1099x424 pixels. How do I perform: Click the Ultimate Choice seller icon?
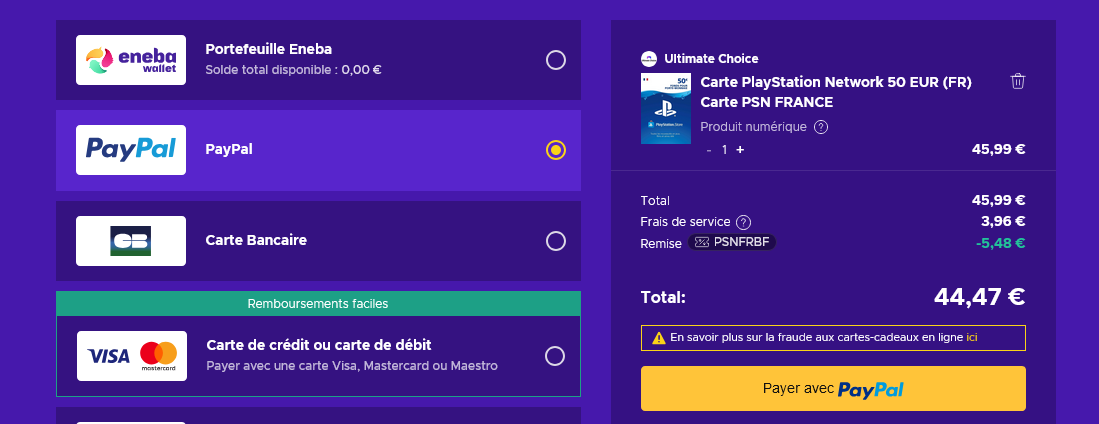(649, 59)
